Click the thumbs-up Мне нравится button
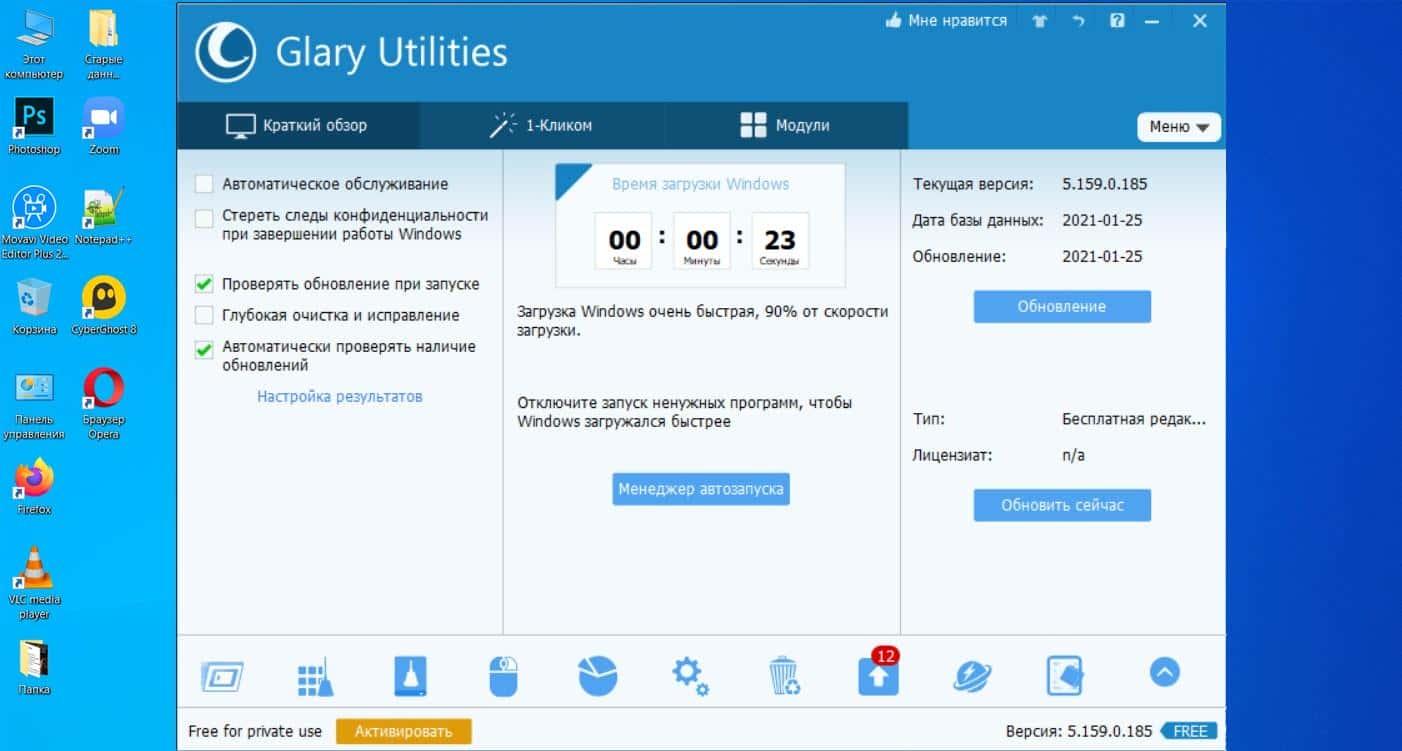1402x751 pixels. [946, 21]
